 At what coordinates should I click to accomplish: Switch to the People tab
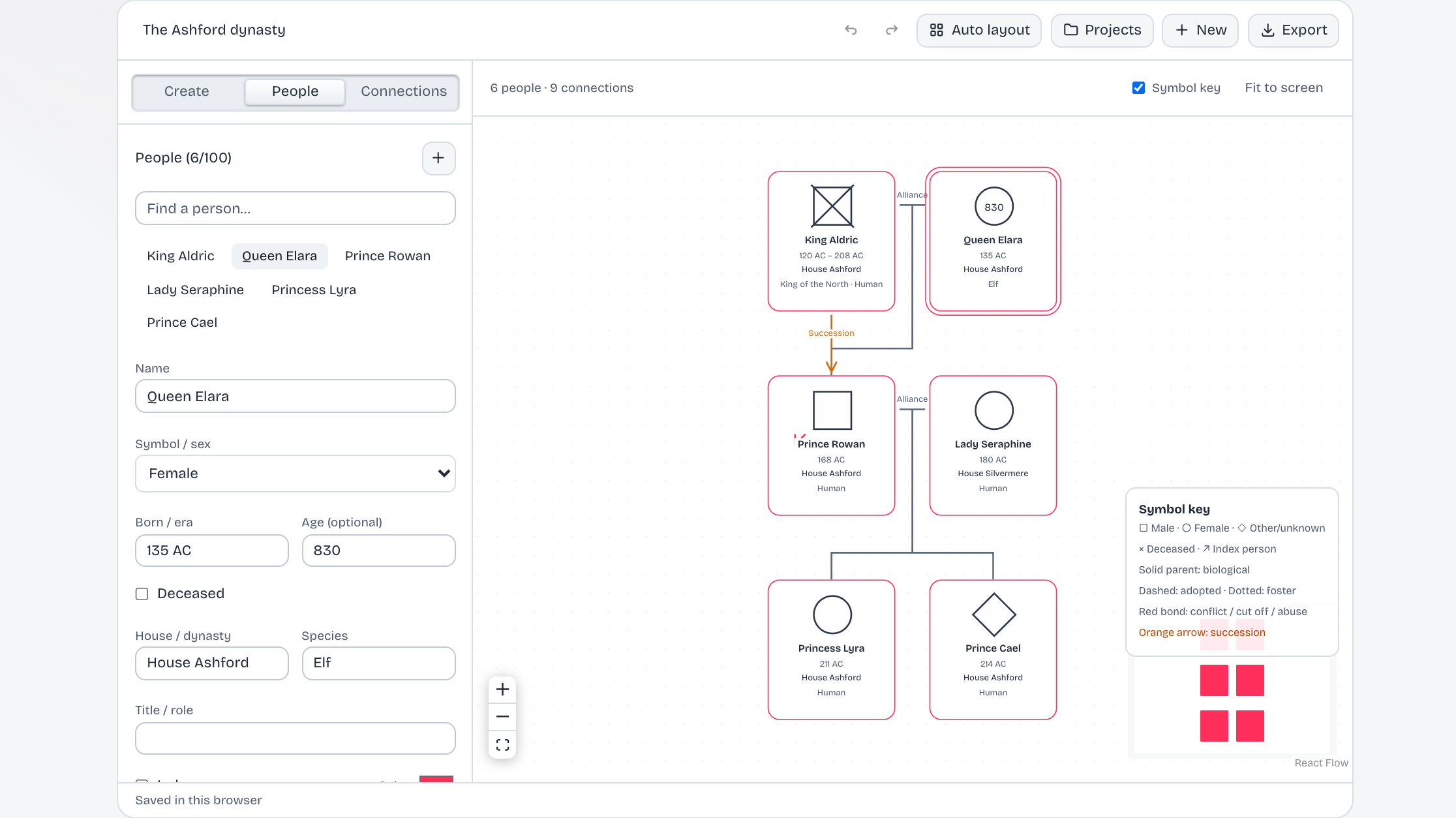295,91
